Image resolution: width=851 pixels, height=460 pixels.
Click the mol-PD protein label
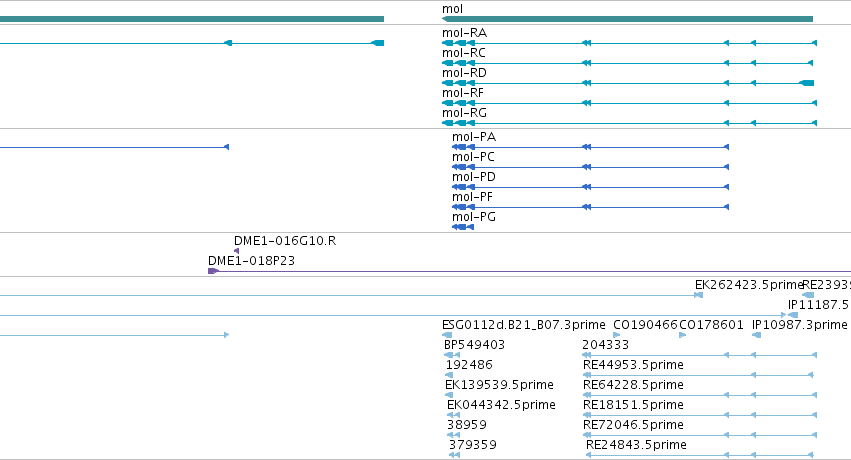coord(474,177)
